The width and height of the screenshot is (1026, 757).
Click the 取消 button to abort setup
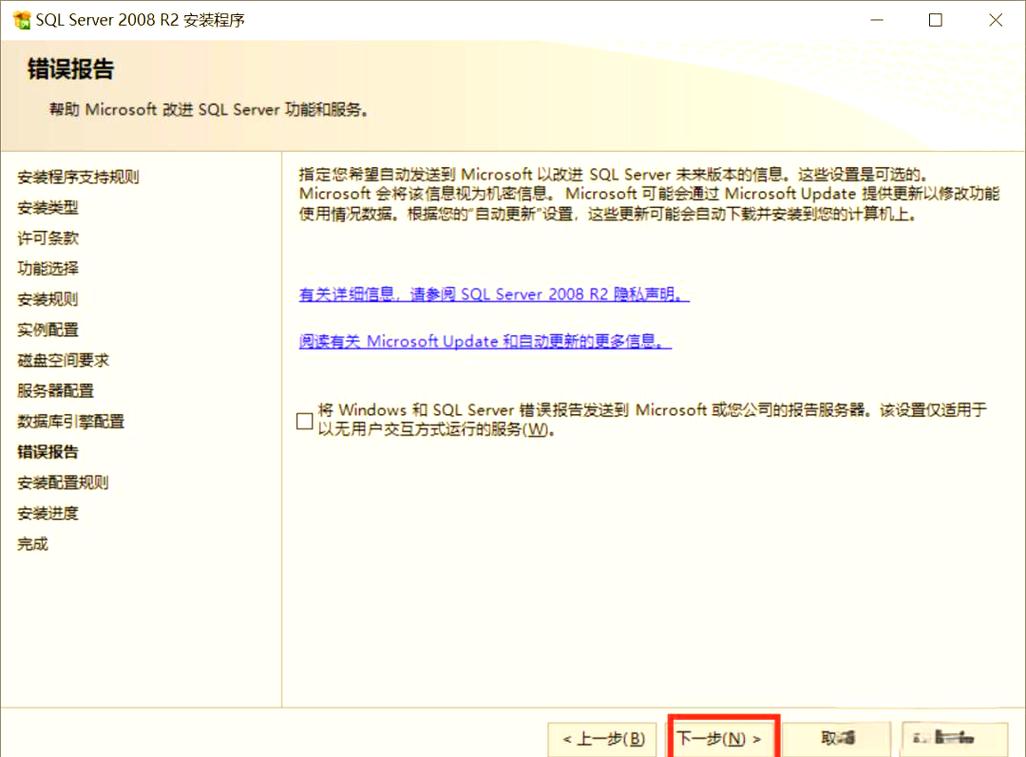tap(837, 738)
